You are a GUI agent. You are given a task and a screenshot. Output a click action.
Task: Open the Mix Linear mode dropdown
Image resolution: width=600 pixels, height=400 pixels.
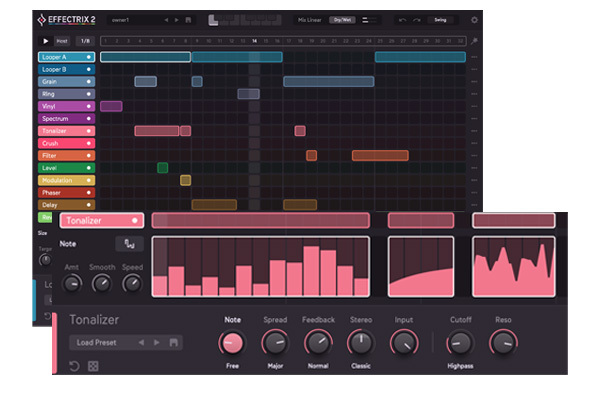(x=310, y=20)
